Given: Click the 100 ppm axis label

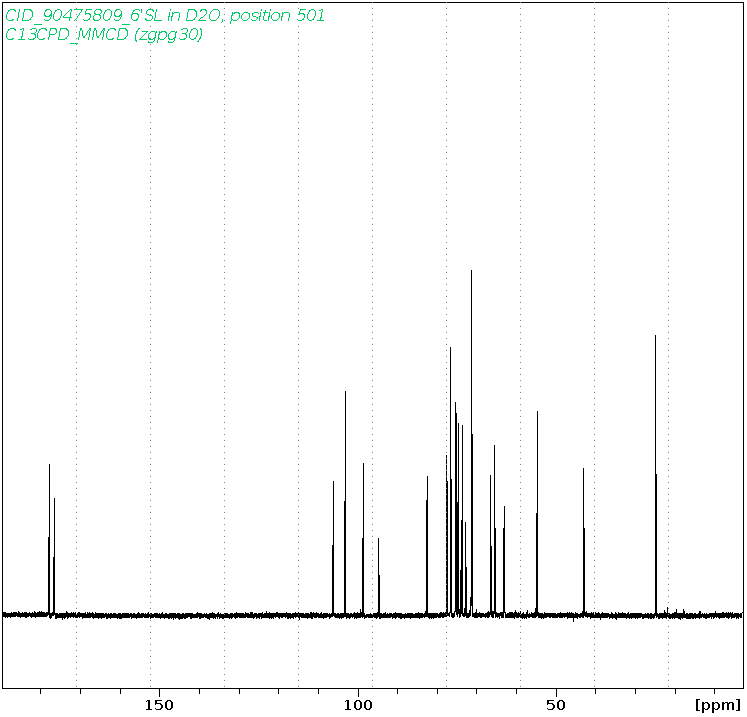Looking at the screenshot, I should coord(358,705).
